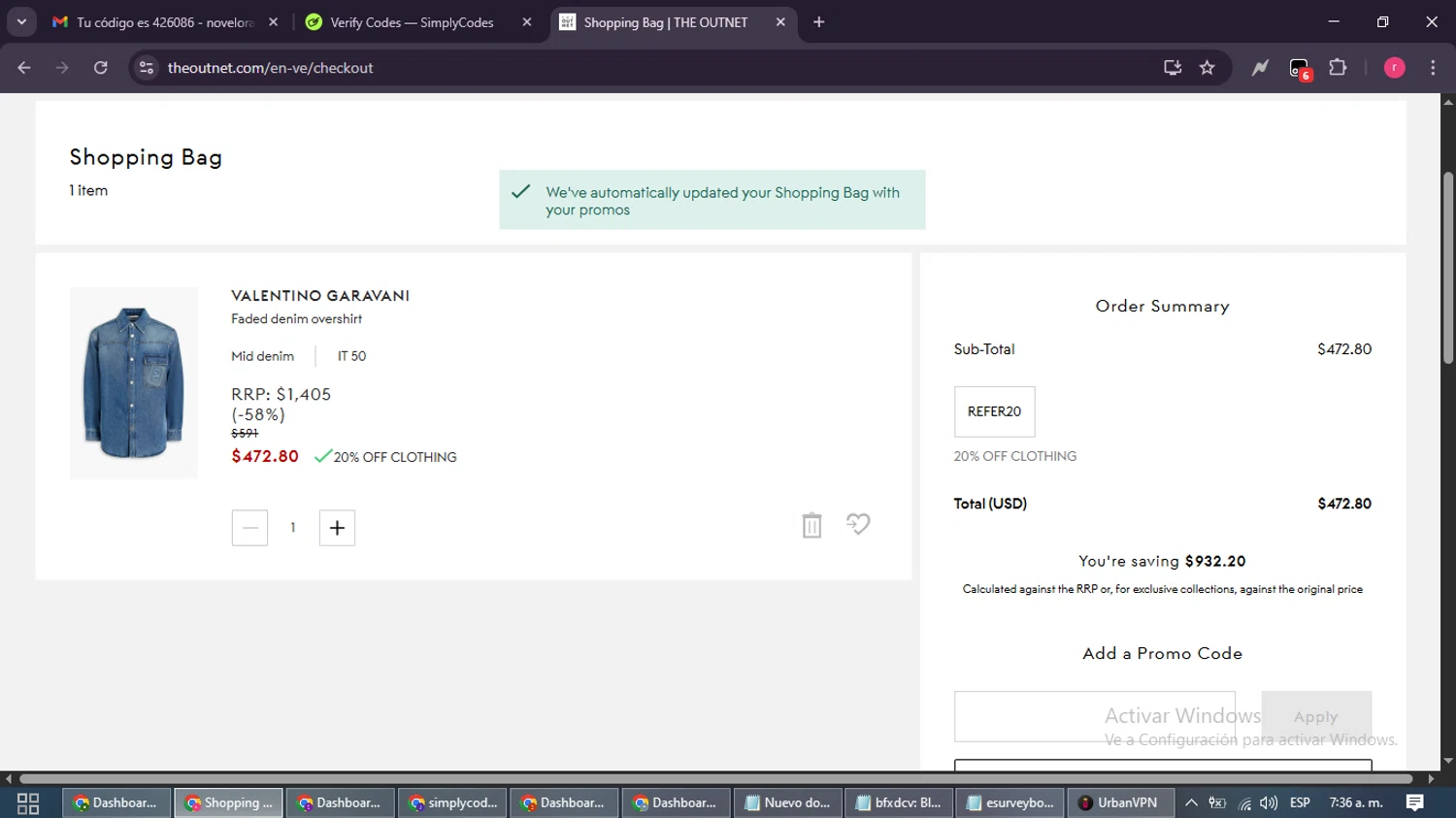Click the '20% OFF CLOTHING' item label
This screenshot has width=1456, height=818.
coord(395,457)
